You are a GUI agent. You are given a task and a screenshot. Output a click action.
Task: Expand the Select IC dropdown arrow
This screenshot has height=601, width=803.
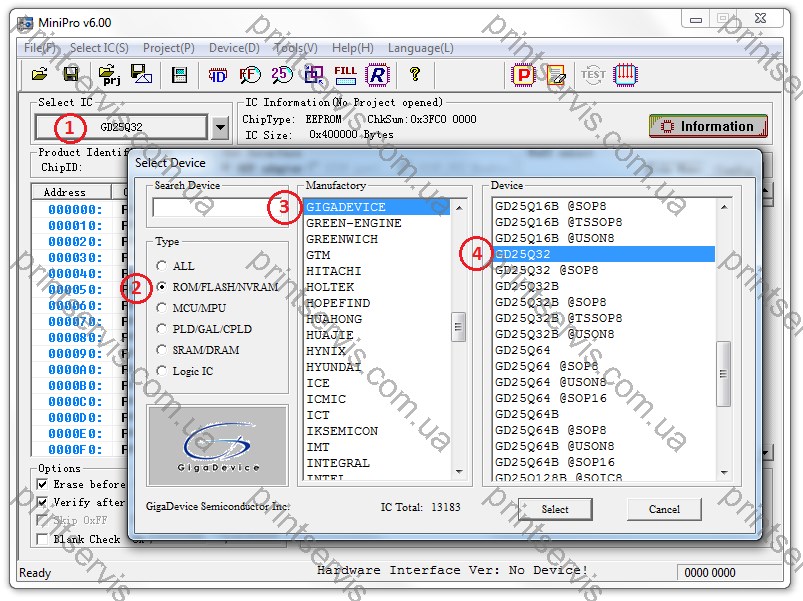click(x=220, y=127)
